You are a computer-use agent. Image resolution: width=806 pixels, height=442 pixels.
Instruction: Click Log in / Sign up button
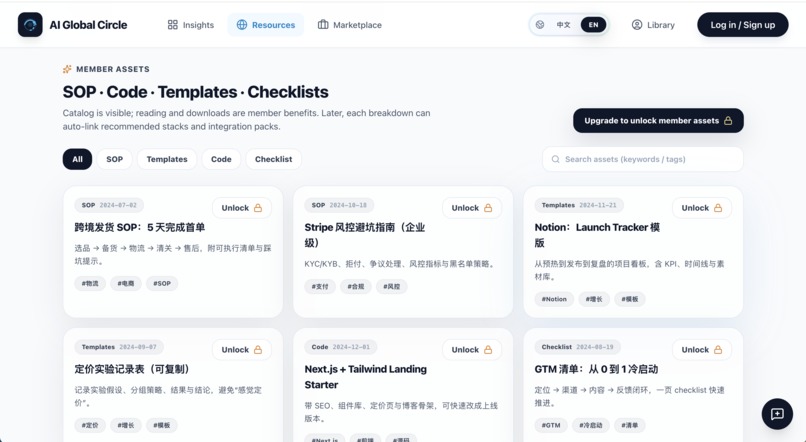point(742,25)
